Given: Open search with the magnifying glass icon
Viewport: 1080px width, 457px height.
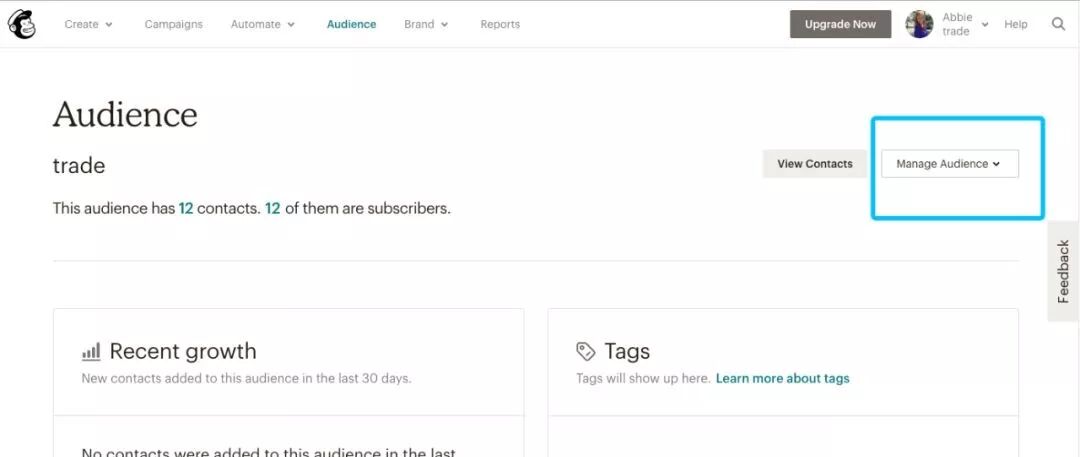Looking at the screenshot, I should click(x=1059, y=24).
